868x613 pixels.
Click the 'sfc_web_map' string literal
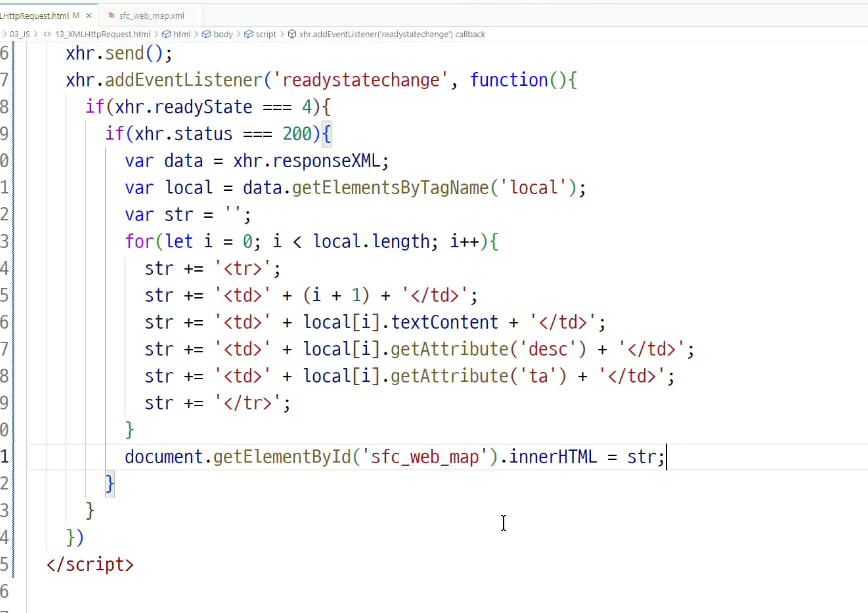[x=425, y=457]
